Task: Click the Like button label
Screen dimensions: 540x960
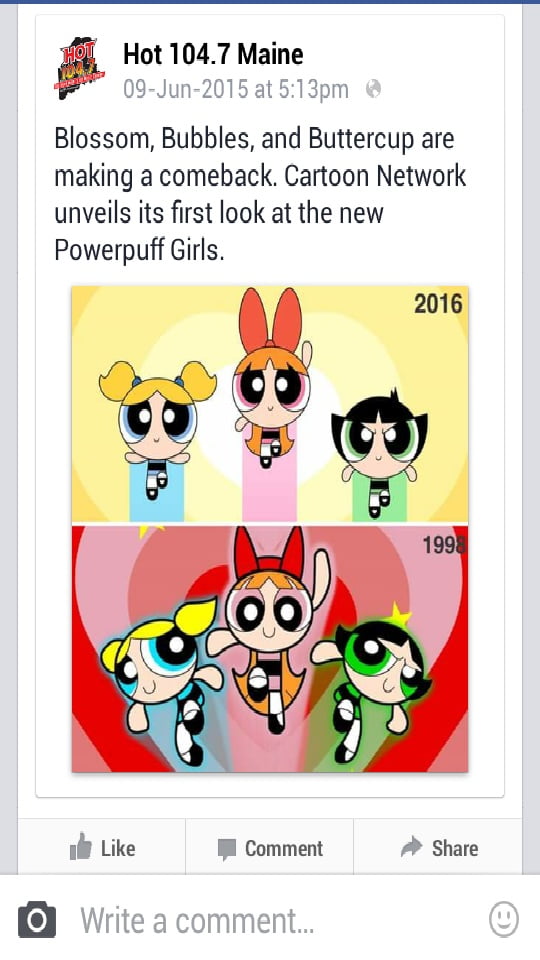Action: 118,848
